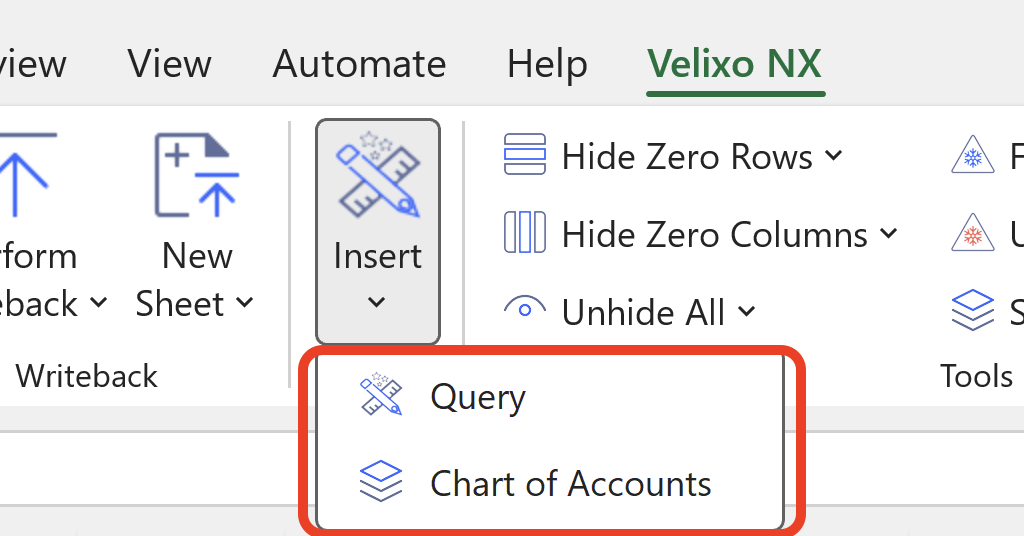The image size is (1024, 536).
Task: Click the red snowflake triangle icon
Action: tap(971, 234)
